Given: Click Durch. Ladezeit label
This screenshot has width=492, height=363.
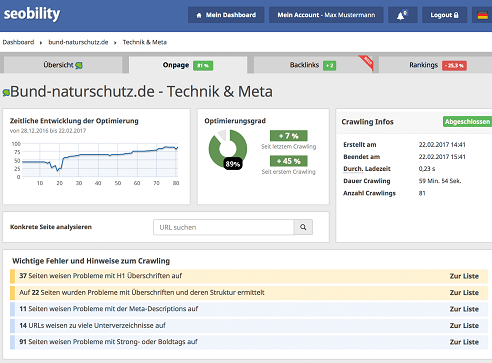Looking at the screenshot, I should coord(367,169).
